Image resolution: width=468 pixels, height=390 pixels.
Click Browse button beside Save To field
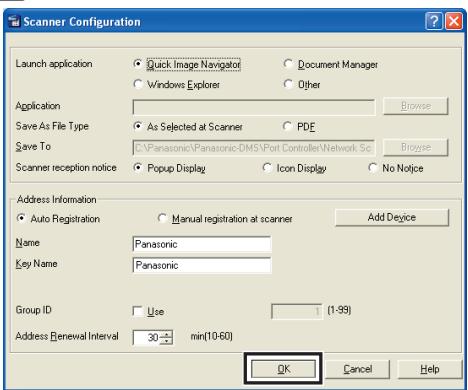(x=416, y=147)
